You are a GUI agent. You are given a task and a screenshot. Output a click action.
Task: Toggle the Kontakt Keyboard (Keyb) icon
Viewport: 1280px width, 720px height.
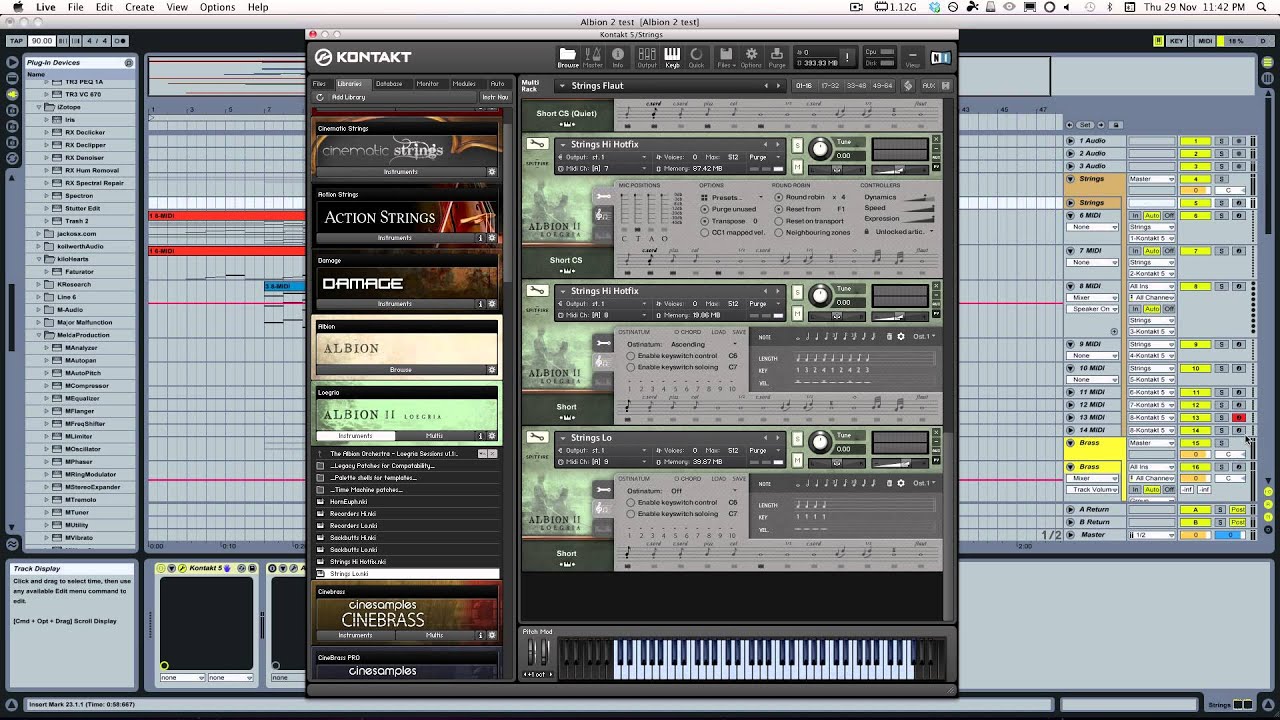(672, 57)
